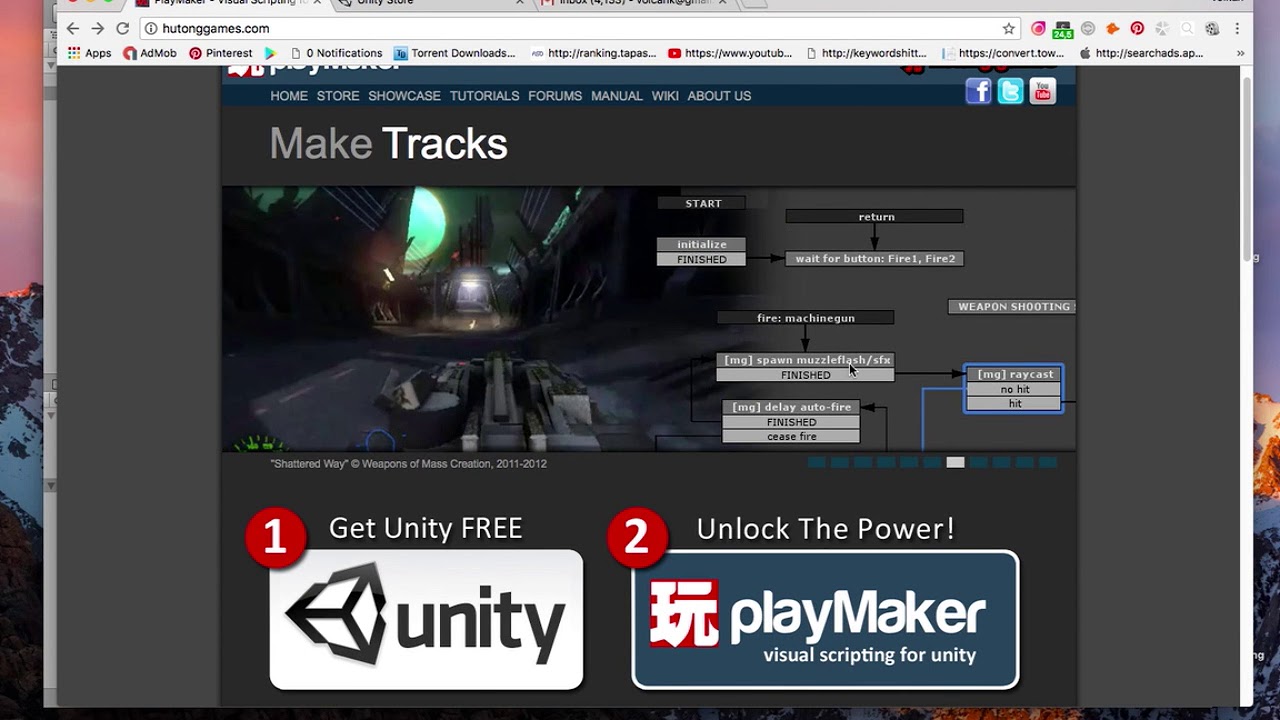Click 'wait for button: Fire1, Fire2' node
1280x720 pixels.
(x=875, y=258)
